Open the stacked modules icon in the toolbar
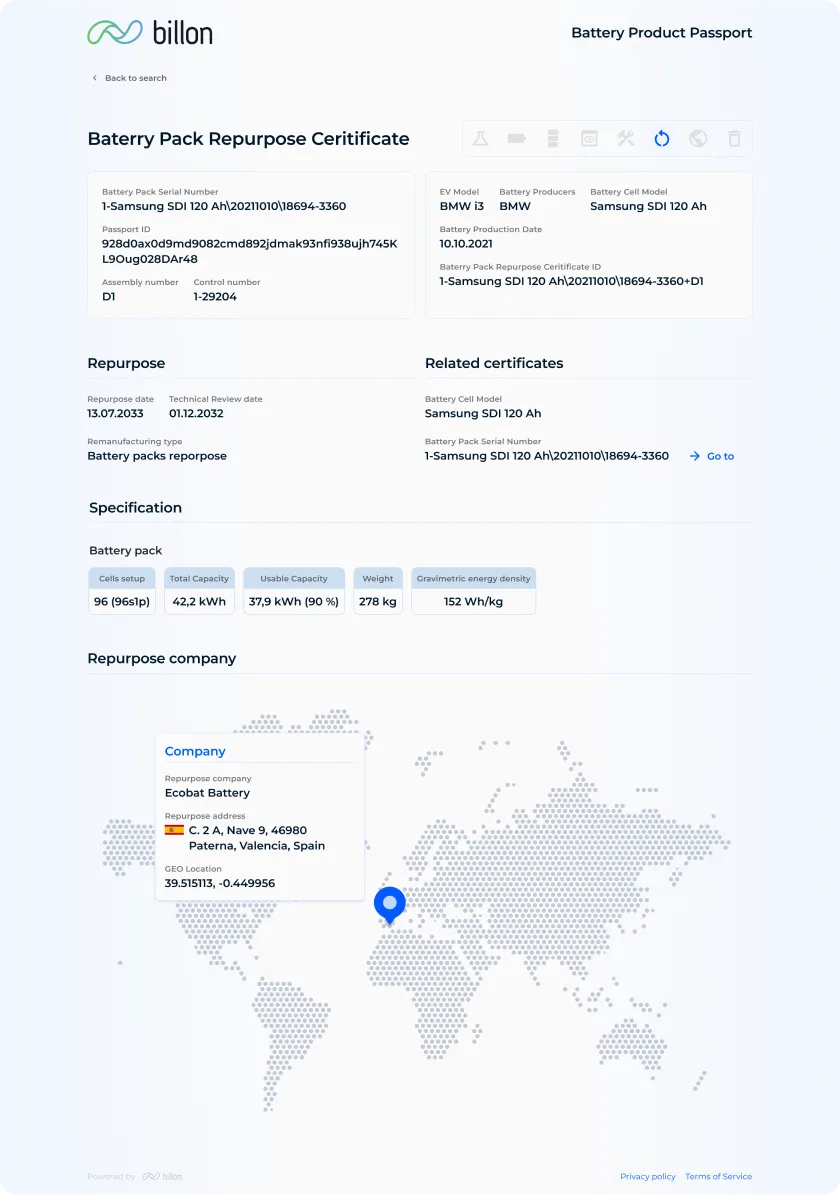 553,139
